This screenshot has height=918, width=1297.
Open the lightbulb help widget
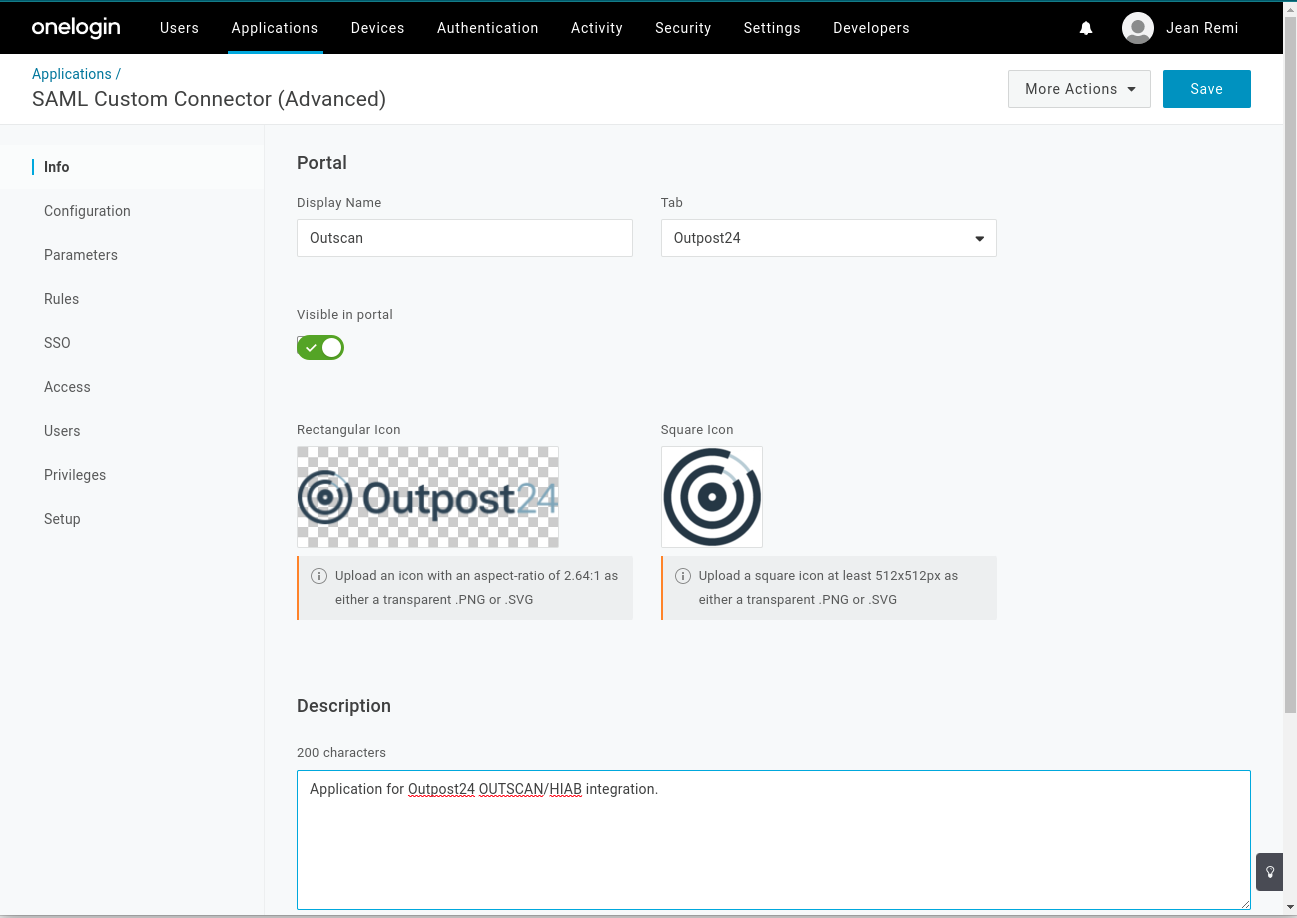(x=1269, y=872)
